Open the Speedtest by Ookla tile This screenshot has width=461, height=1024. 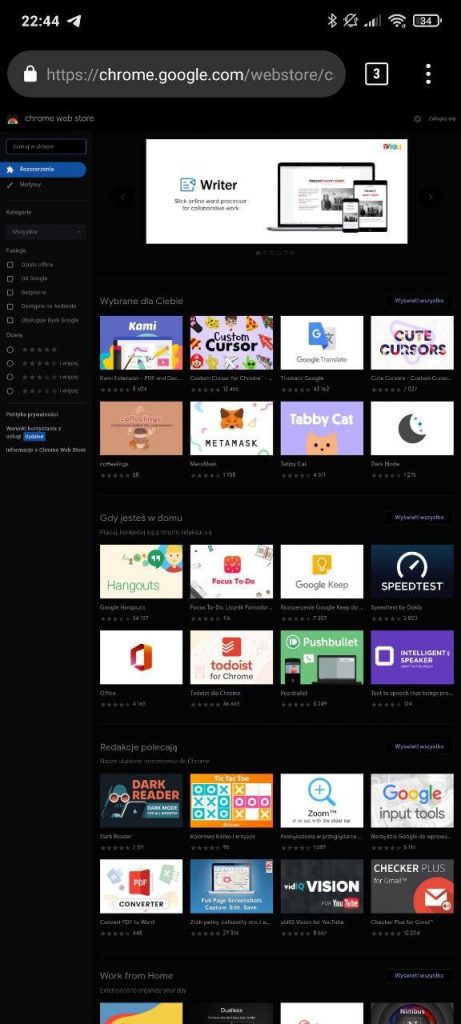click(412, 571)
